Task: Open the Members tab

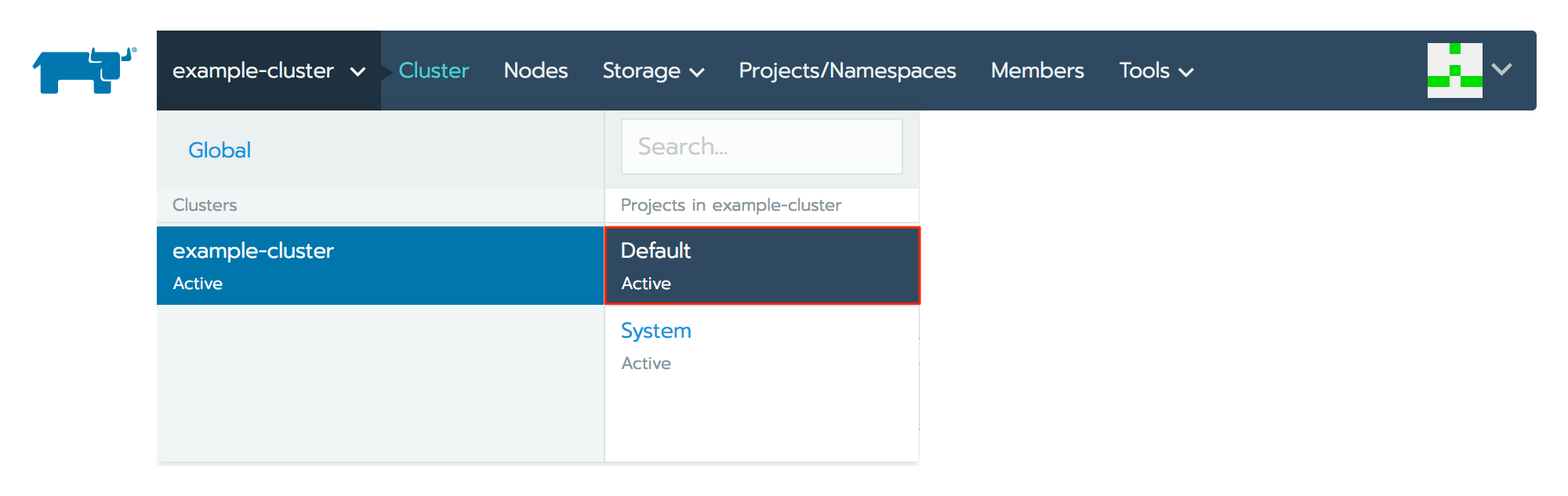Action: coord(1037,71)
